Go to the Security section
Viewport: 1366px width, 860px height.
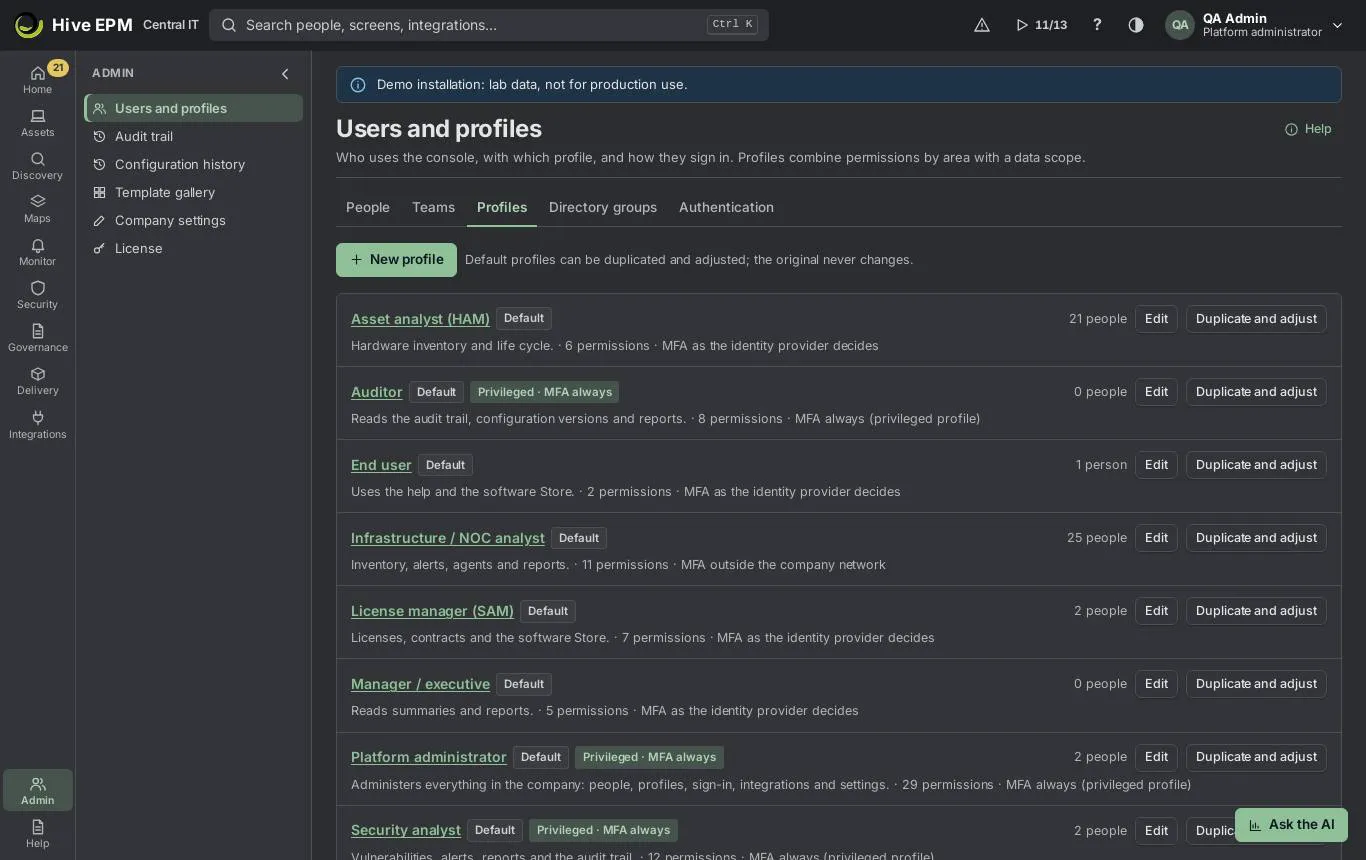(x=37, y=295)
